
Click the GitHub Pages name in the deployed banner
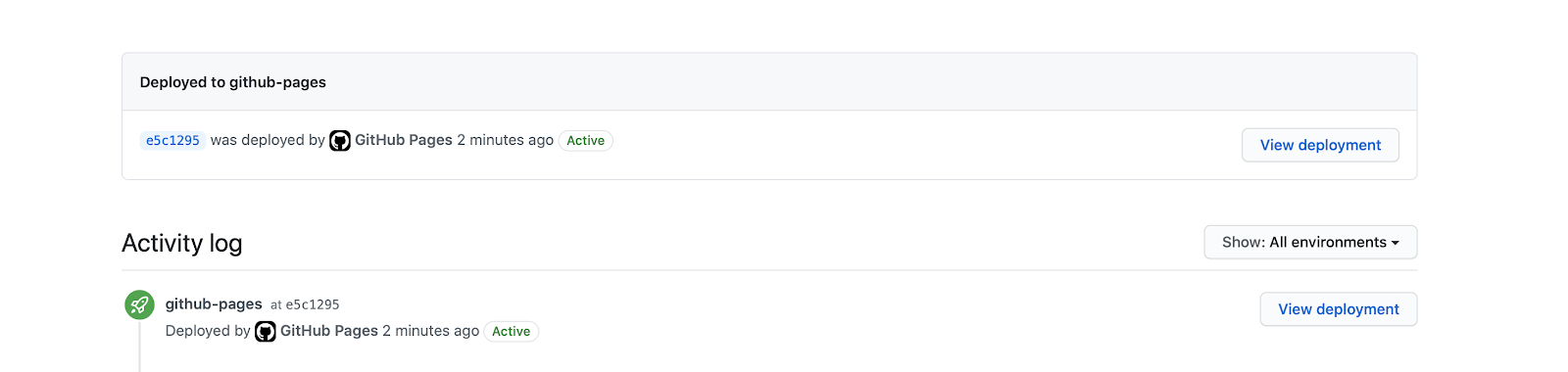[x=404, y=140]
